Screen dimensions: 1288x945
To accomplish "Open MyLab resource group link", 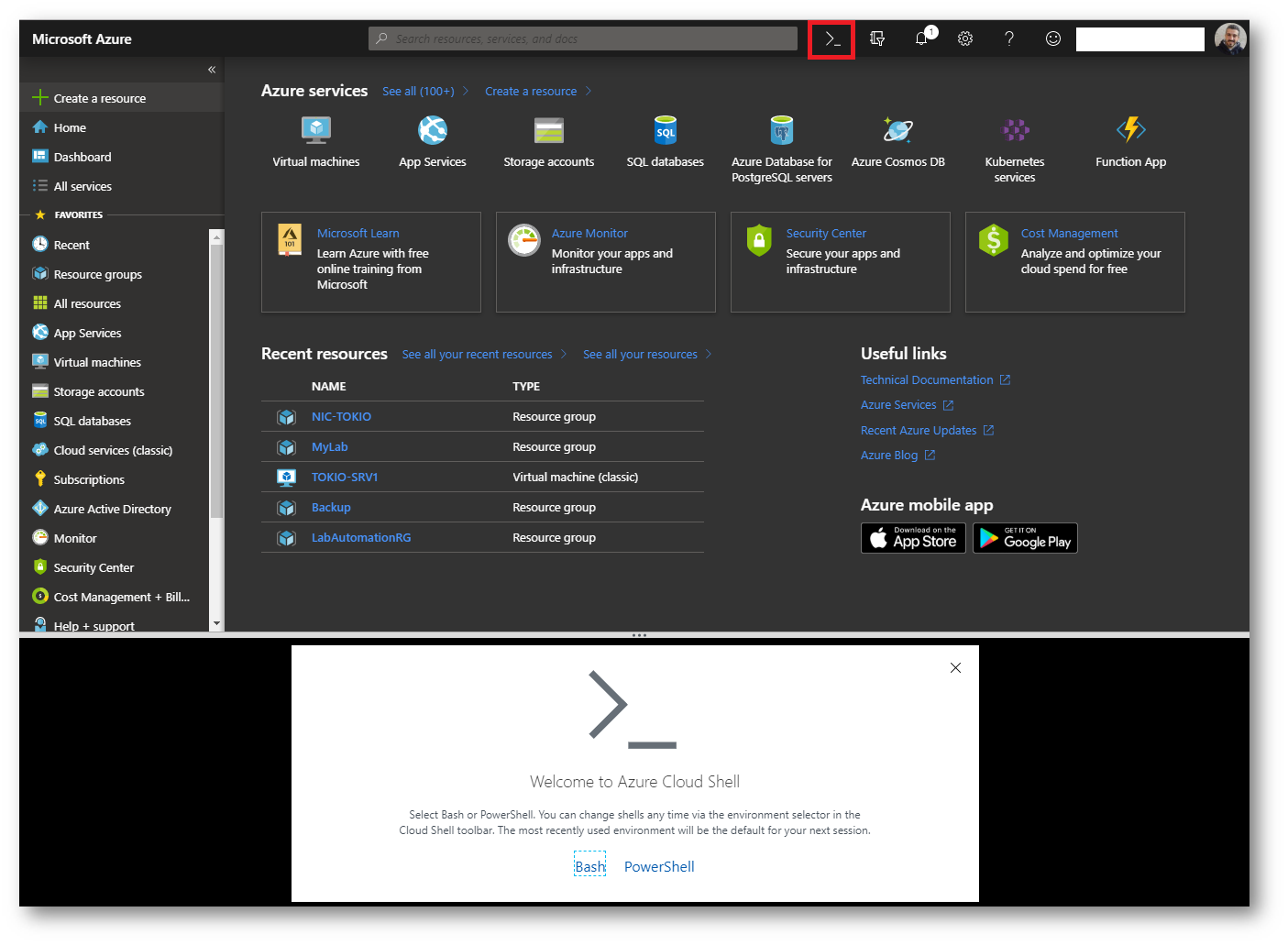I will coord(329,447).
